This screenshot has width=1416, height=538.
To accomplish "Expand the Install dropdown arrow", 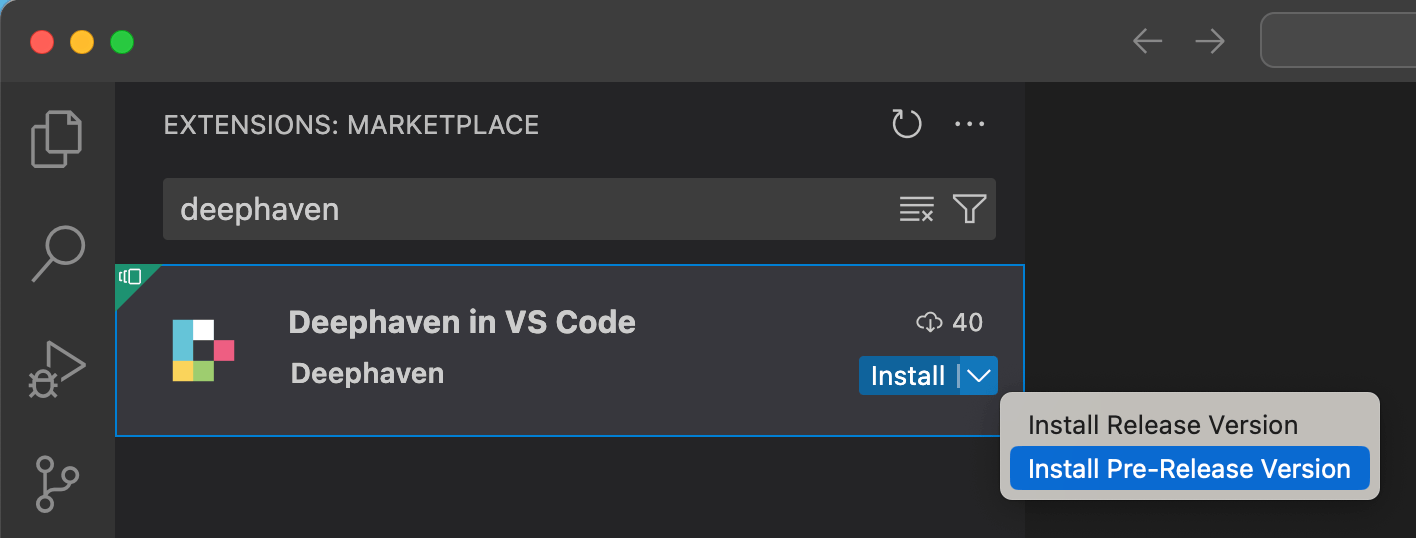I will tap(979, 376).
